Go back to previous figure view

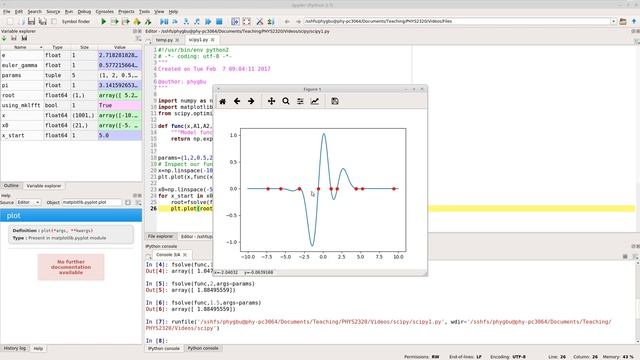point(237,101)
